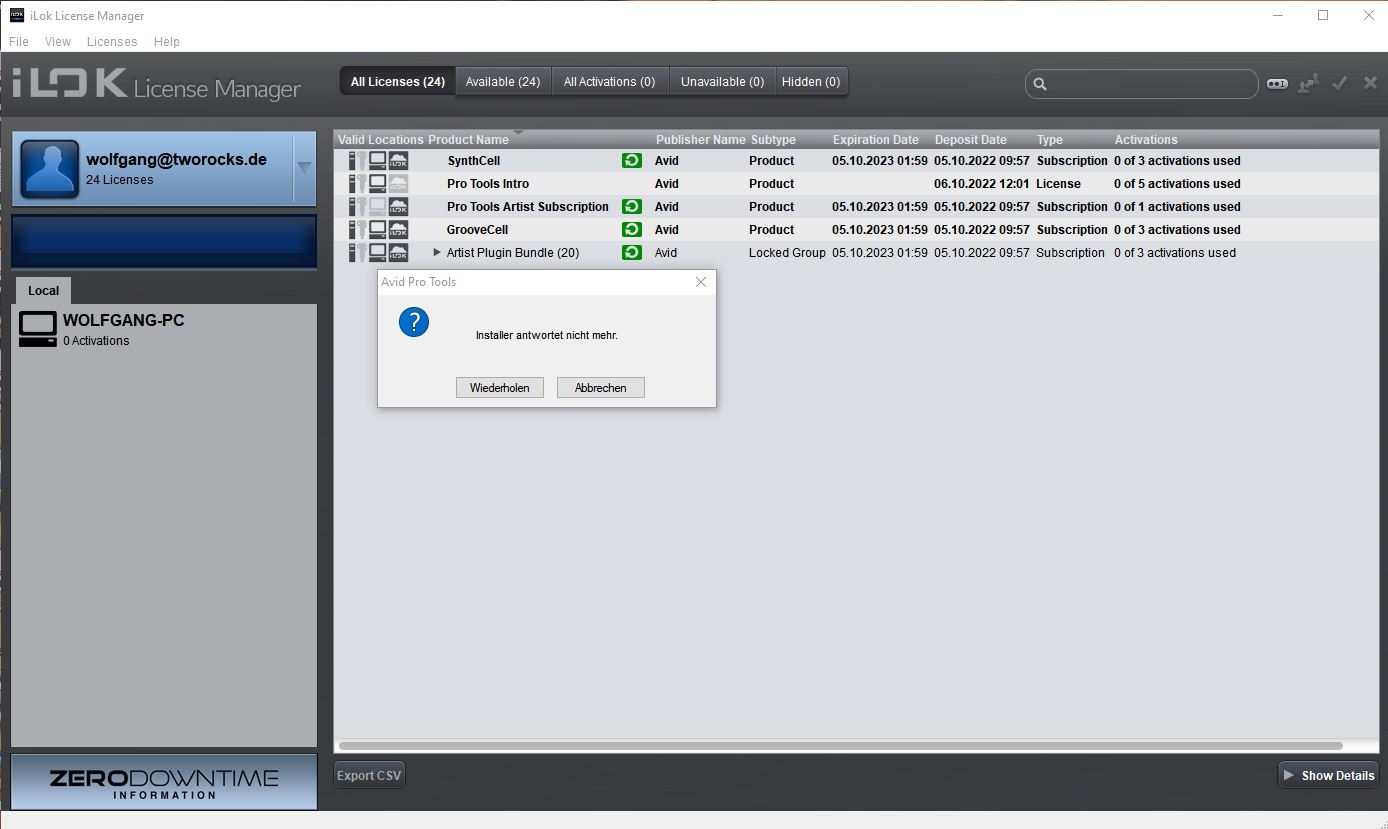The image size is (1388, 829).
Task: Sort by Valid Locations column header
Action: [x=380, y=140]
